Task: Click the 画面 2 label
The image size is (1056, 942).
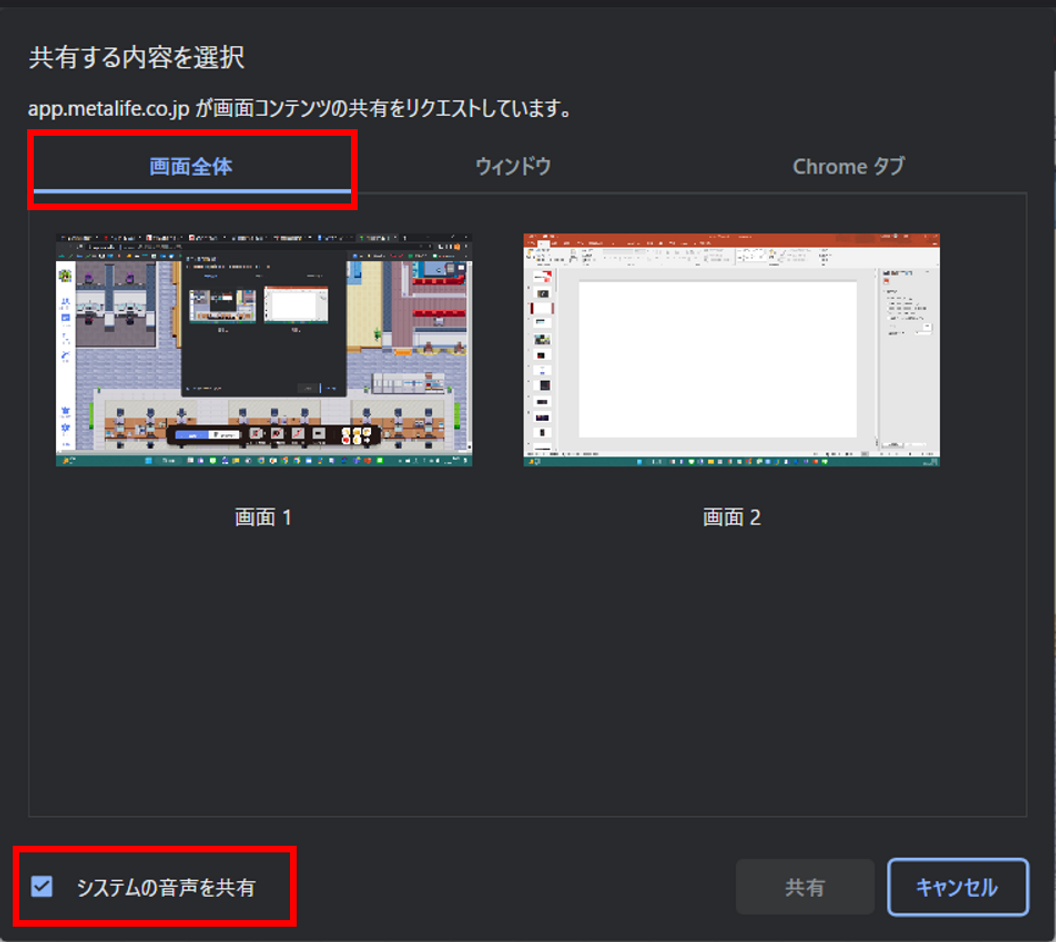Action: coord(731,517)
